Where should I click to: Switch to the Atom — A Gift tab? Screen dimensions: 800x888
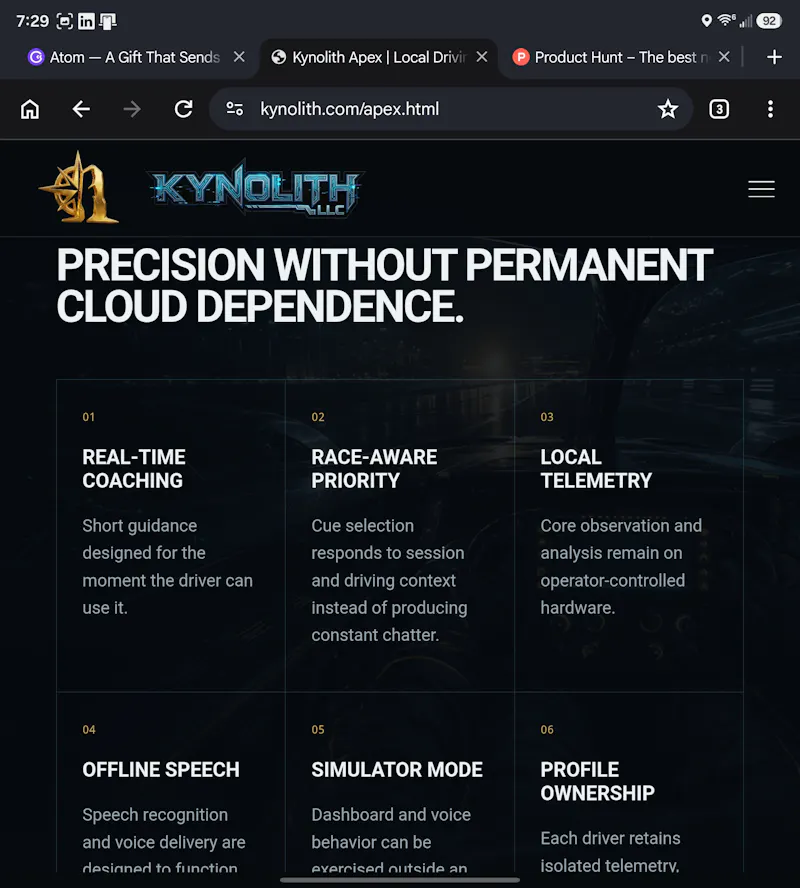click(134, 57)
